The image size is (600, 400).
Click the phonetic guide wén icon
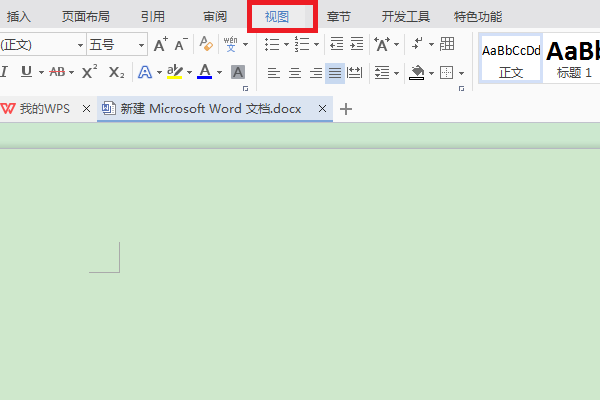coord(231,44)
